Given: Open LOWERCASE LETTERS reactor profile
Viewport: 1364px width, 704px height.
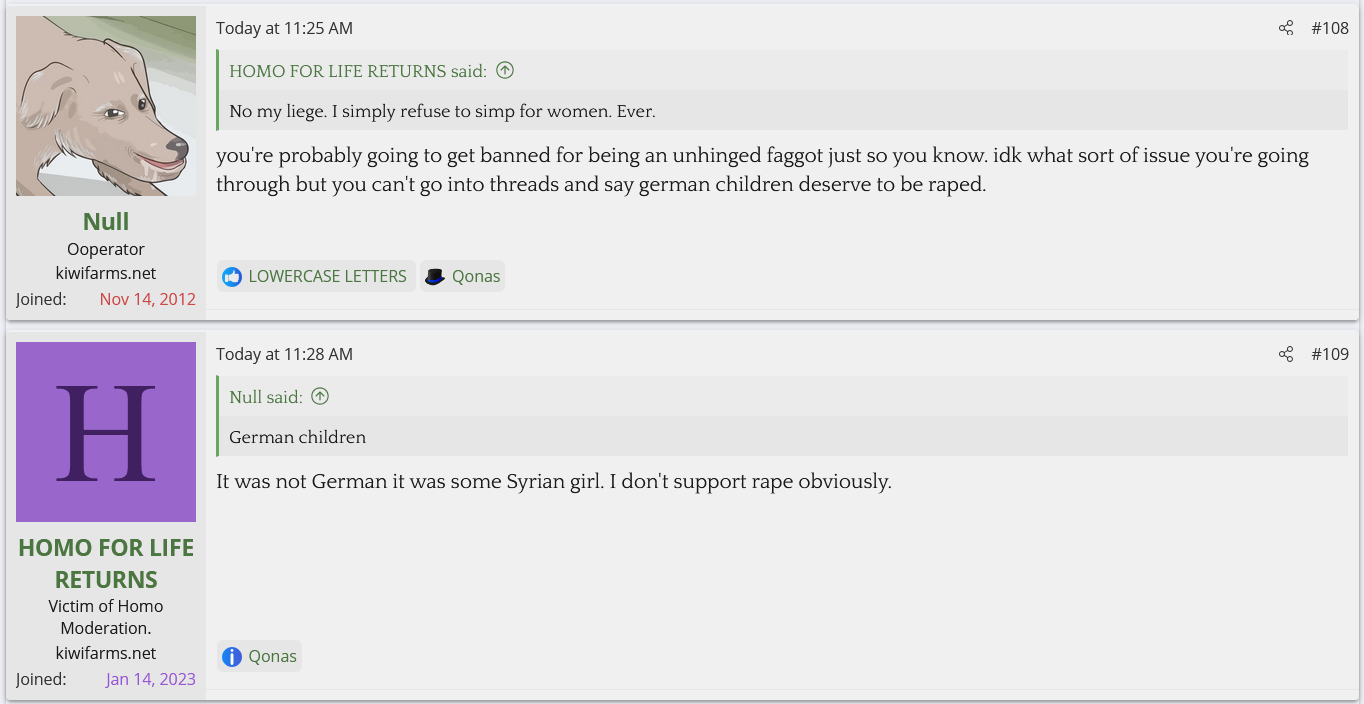Looking at the screenshot, I should pos(327,276).
